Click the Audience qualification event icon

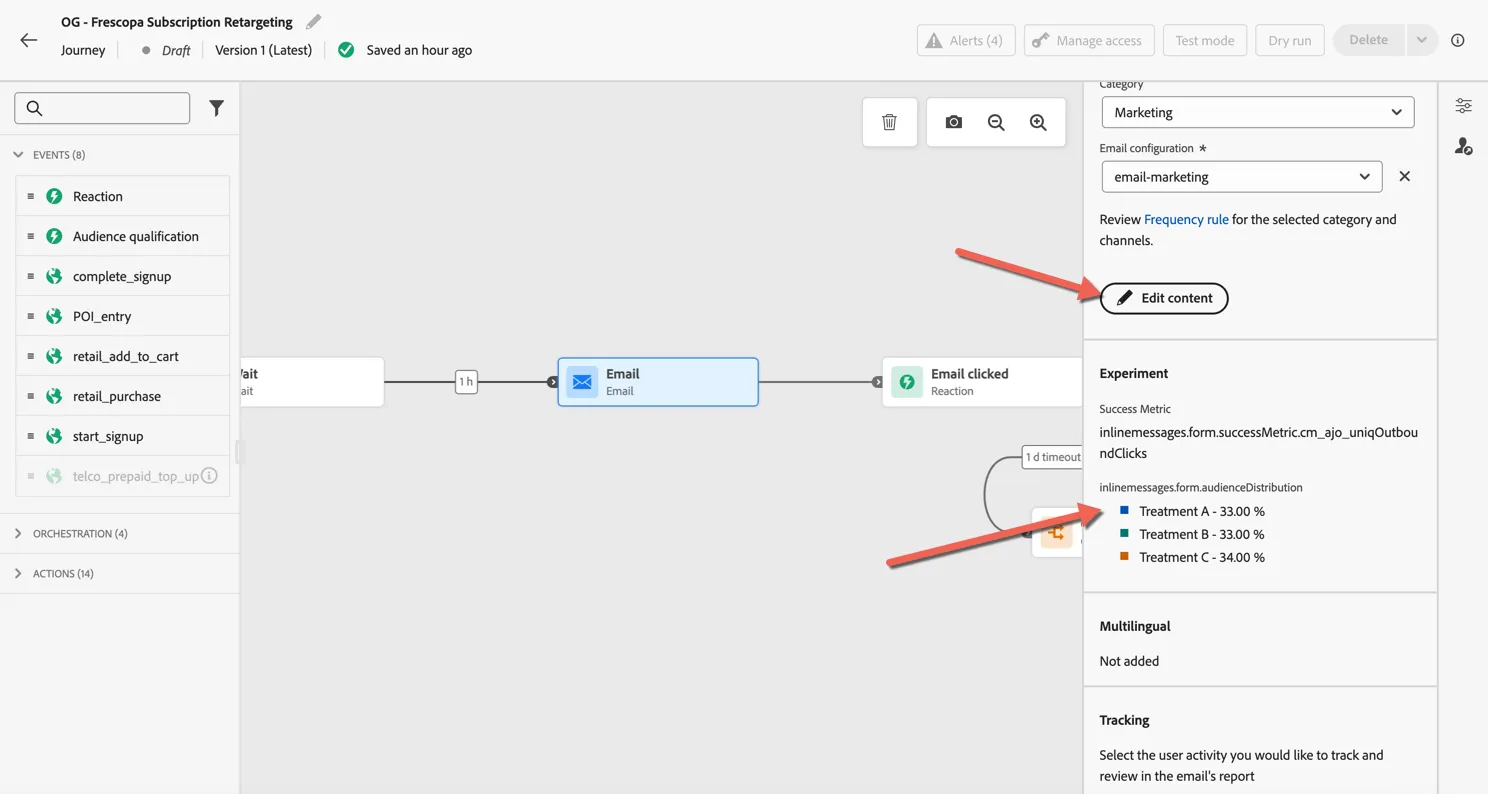point(55,236)
